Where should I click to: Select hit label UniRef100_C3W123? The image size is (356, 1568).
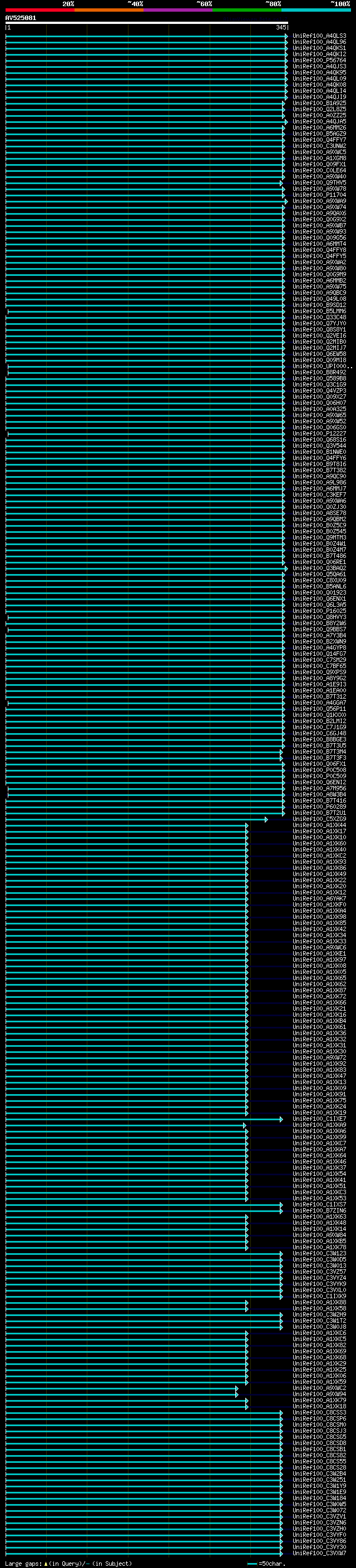tap(319, 1253)
